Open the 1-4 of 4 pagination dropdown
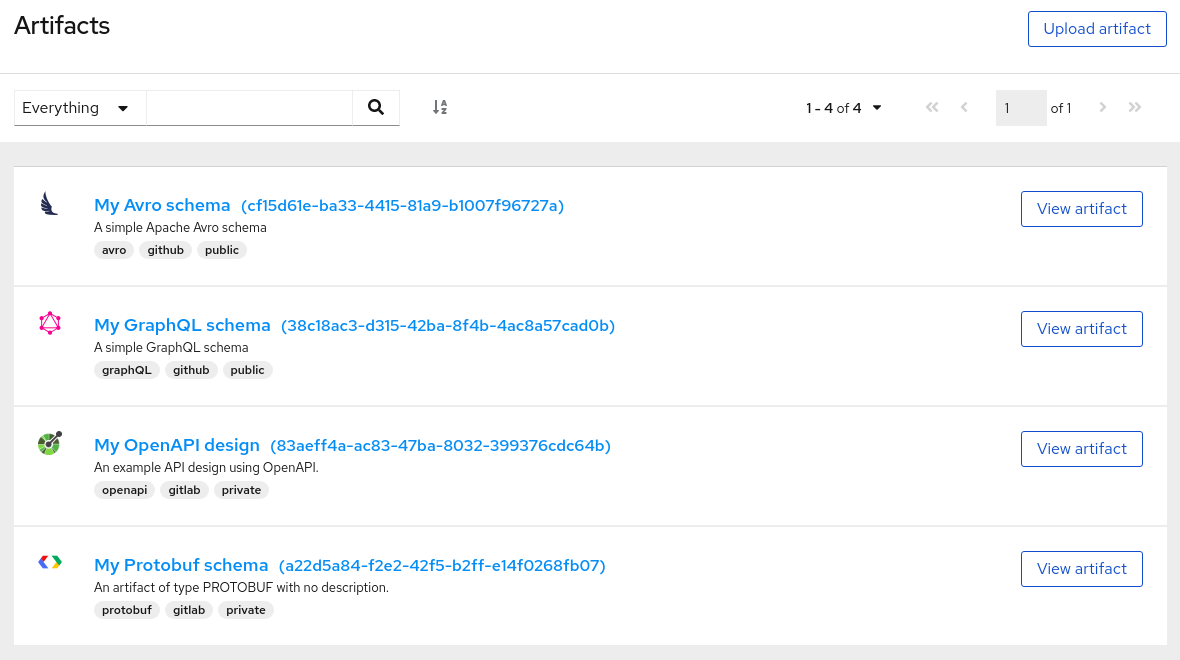 [x=843, y=107]
